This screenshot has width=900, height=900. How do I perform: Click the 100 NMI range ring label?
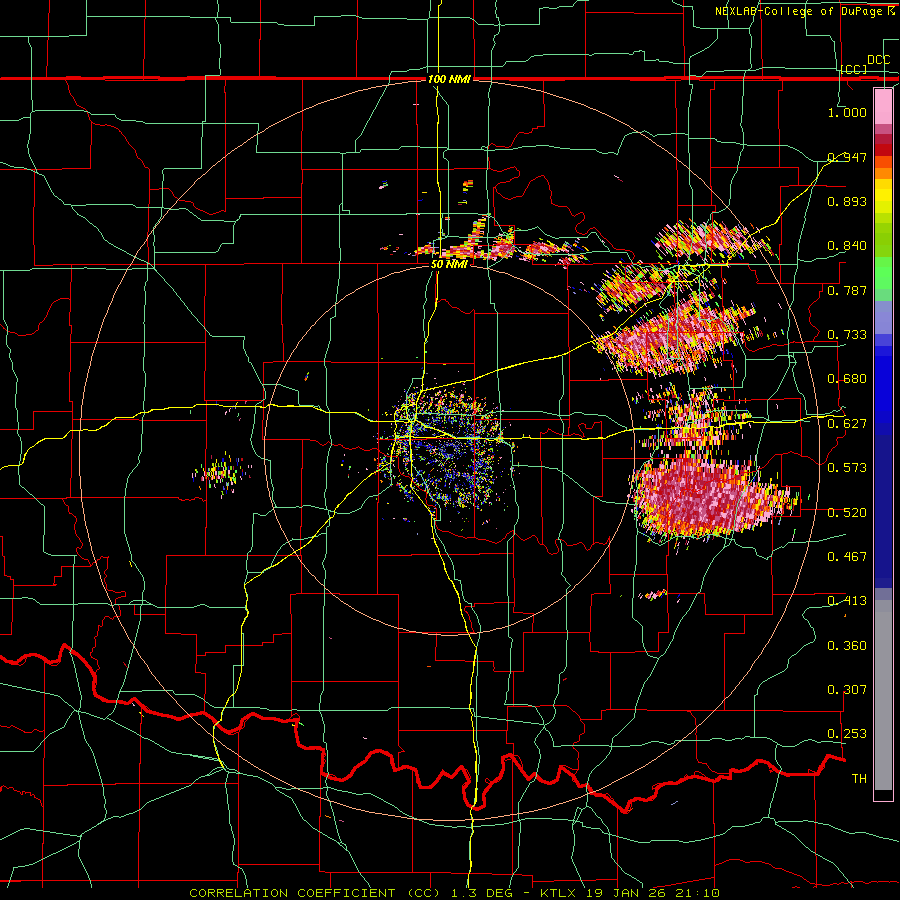(x=449, y=79)
